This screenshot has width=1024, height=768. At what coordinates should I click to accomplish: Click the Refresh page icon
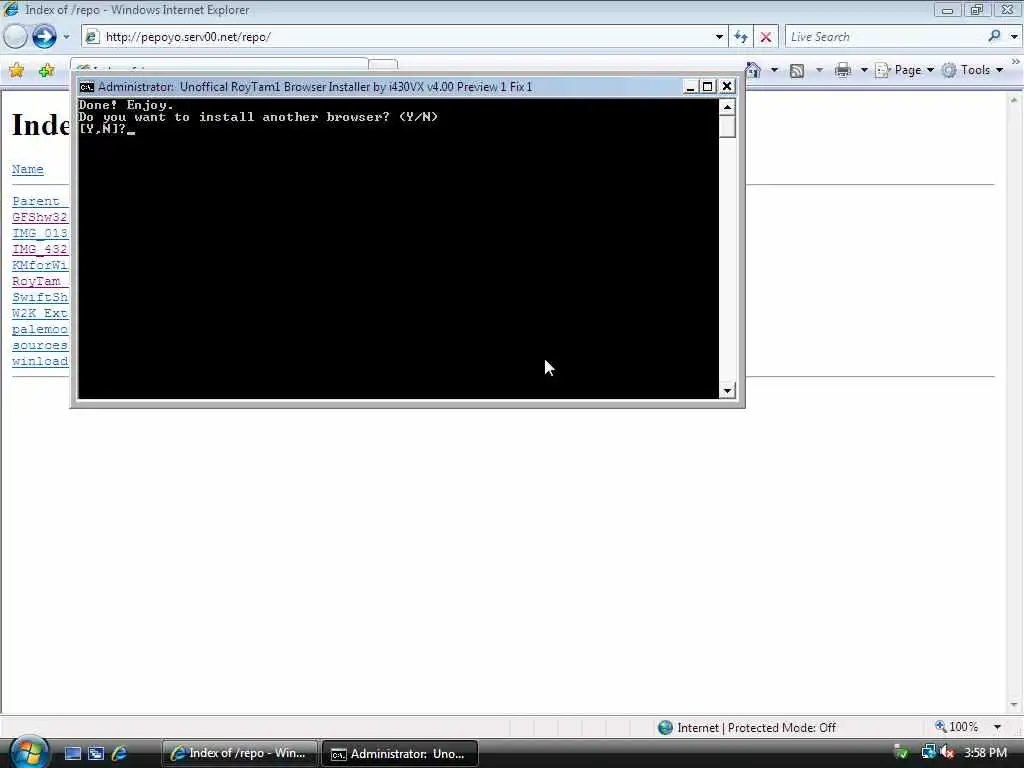[741, 37]
